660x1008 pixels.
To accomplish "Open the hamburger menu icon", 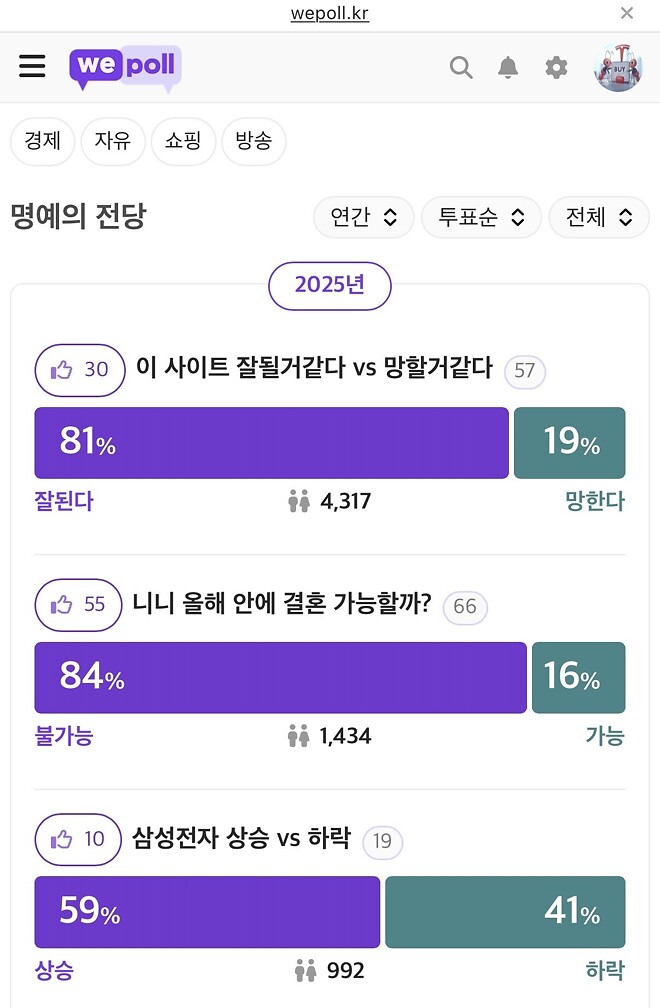I will coord(32,66).
